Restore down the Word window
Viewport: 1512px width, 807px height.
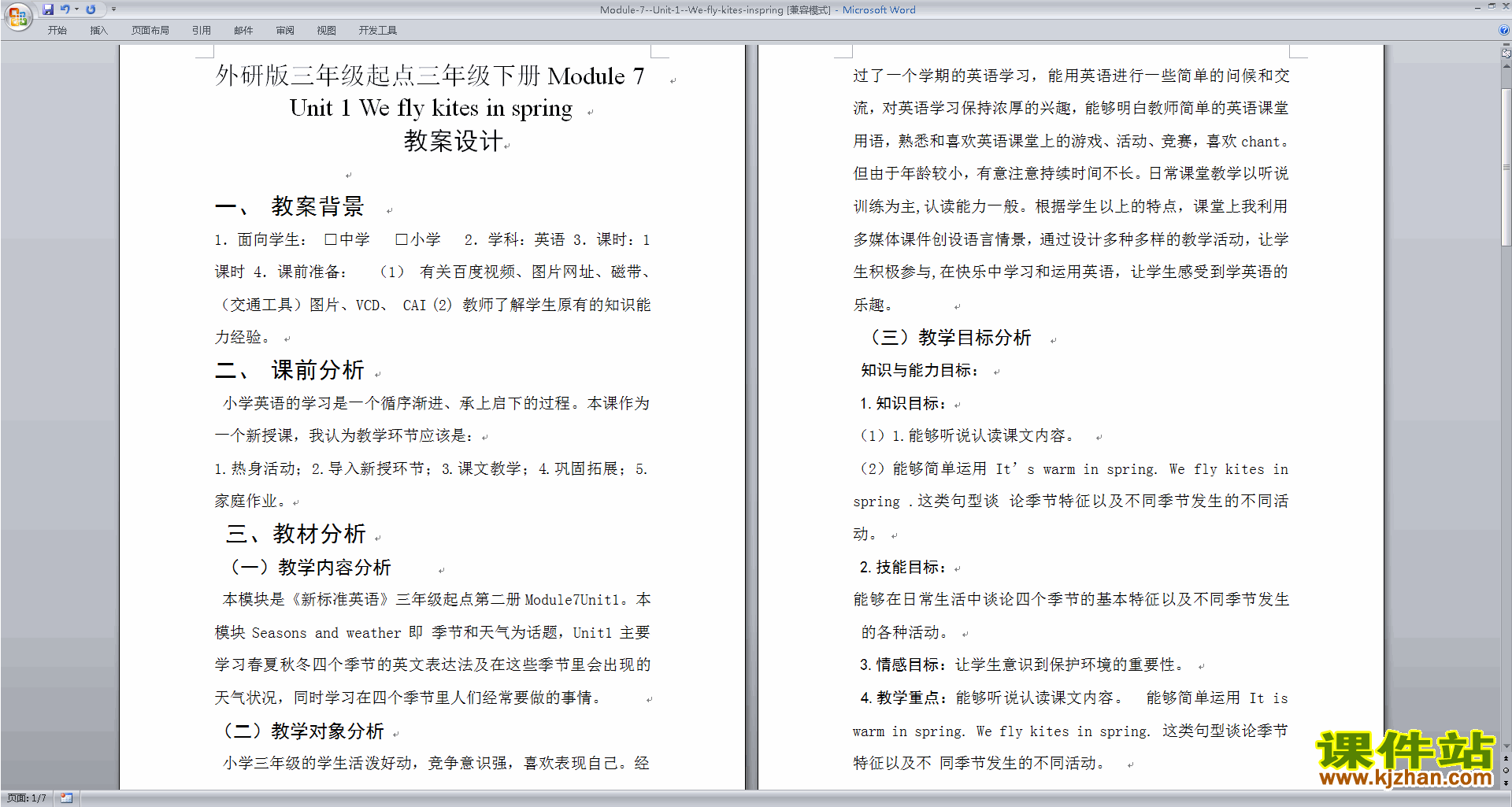(1492, 7)
